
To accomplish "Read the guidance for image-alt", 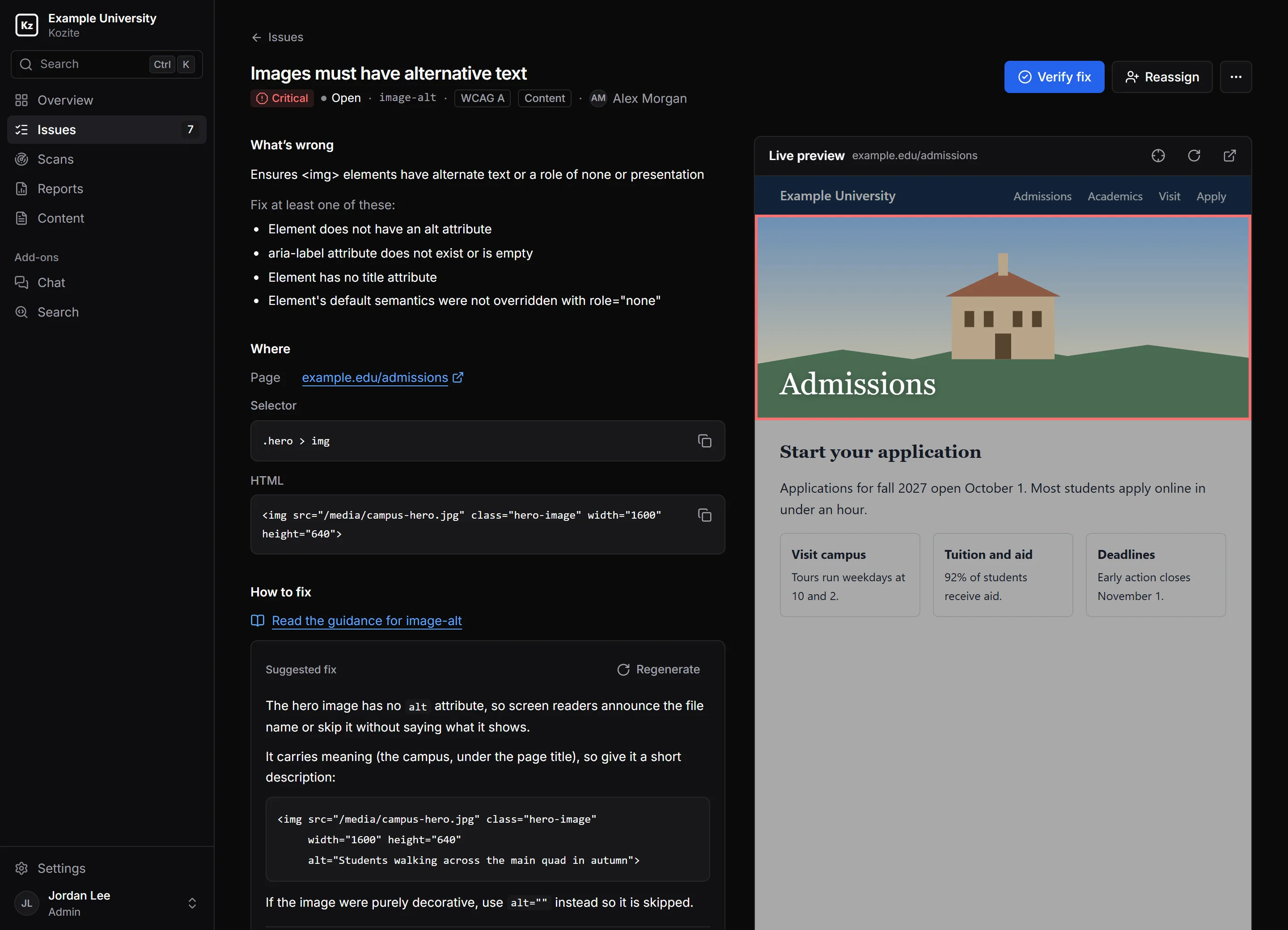I will click(367, 621).
